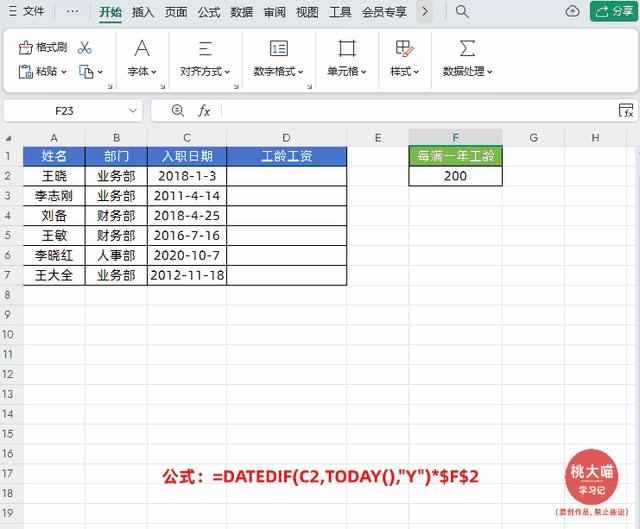The width and height of the screenshot is (640, 529).
Task: Open the 审阅 tab
Action: pyautogui.click(x=275, y=12)
